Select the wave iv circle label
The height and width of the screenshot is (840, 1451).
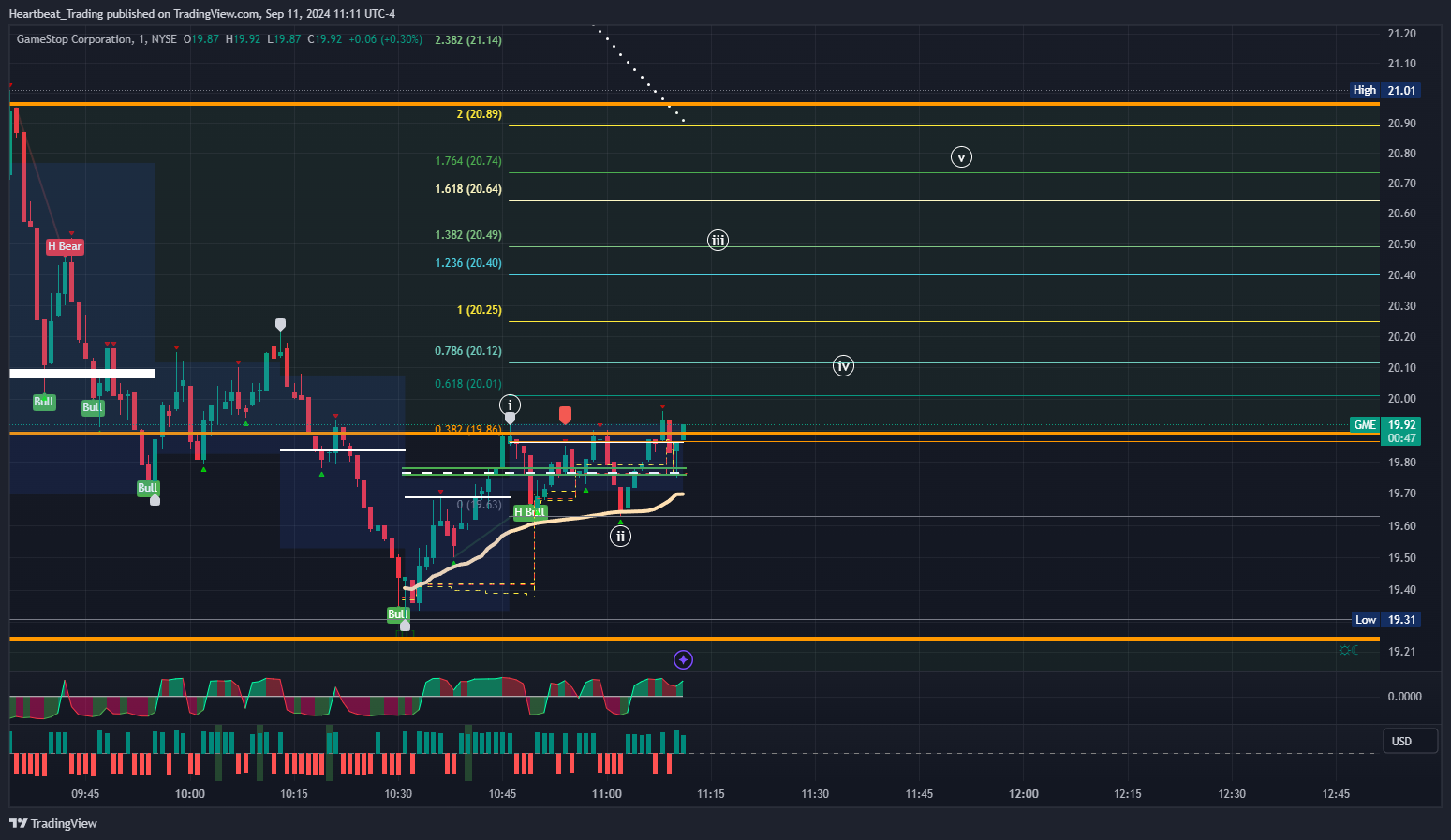[843, 366]
